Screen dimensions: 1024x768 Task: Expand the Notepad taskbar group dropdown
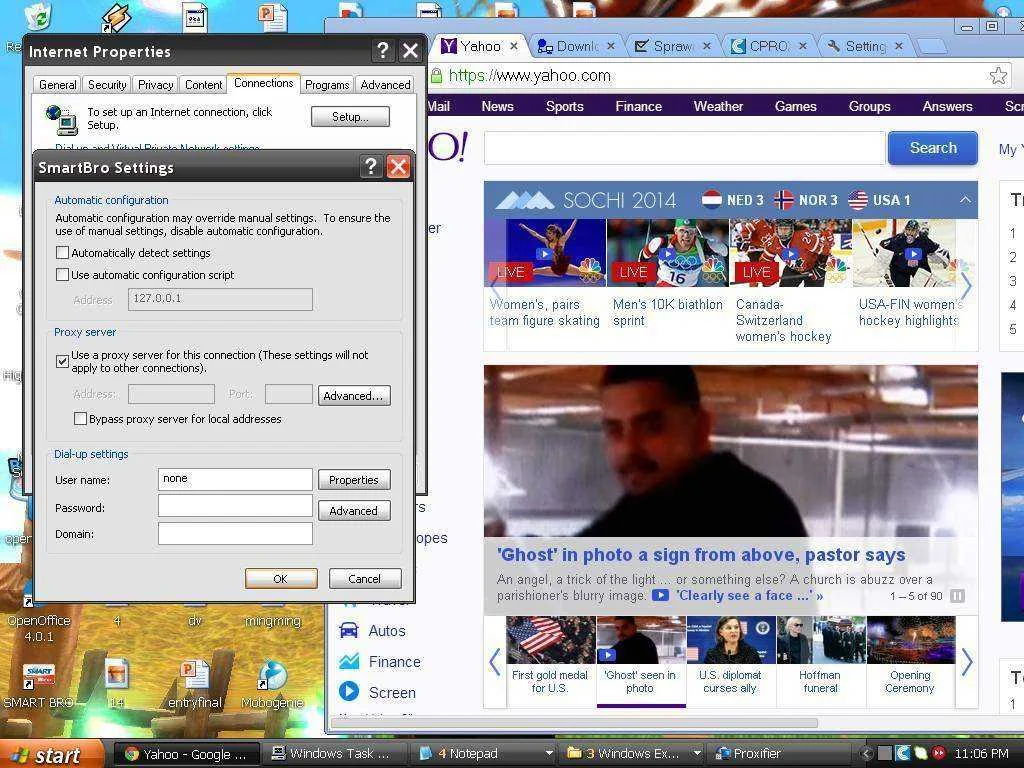549,754
